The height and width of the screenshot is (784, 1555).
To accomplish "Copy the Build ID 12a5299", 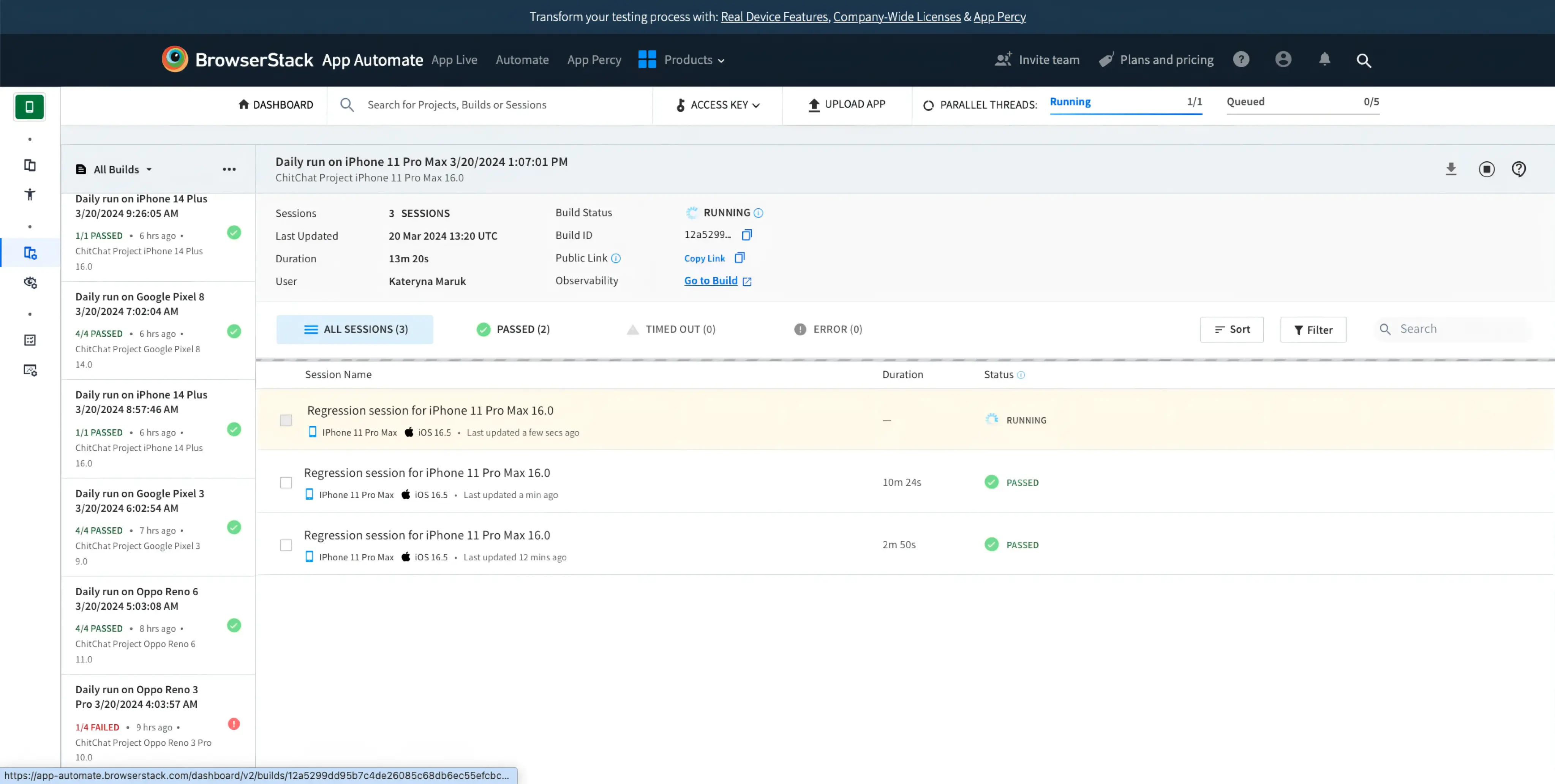I will pyautogui.click(x=747, y=235).
